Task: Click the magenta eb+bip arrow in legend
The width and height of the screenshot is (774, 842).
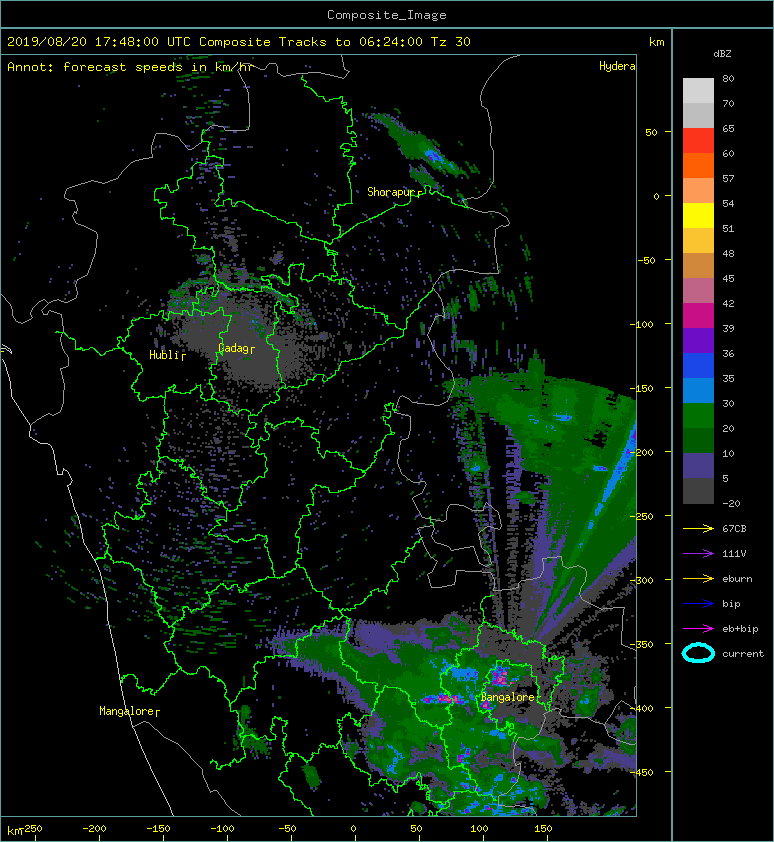Action: click(698, 629)
